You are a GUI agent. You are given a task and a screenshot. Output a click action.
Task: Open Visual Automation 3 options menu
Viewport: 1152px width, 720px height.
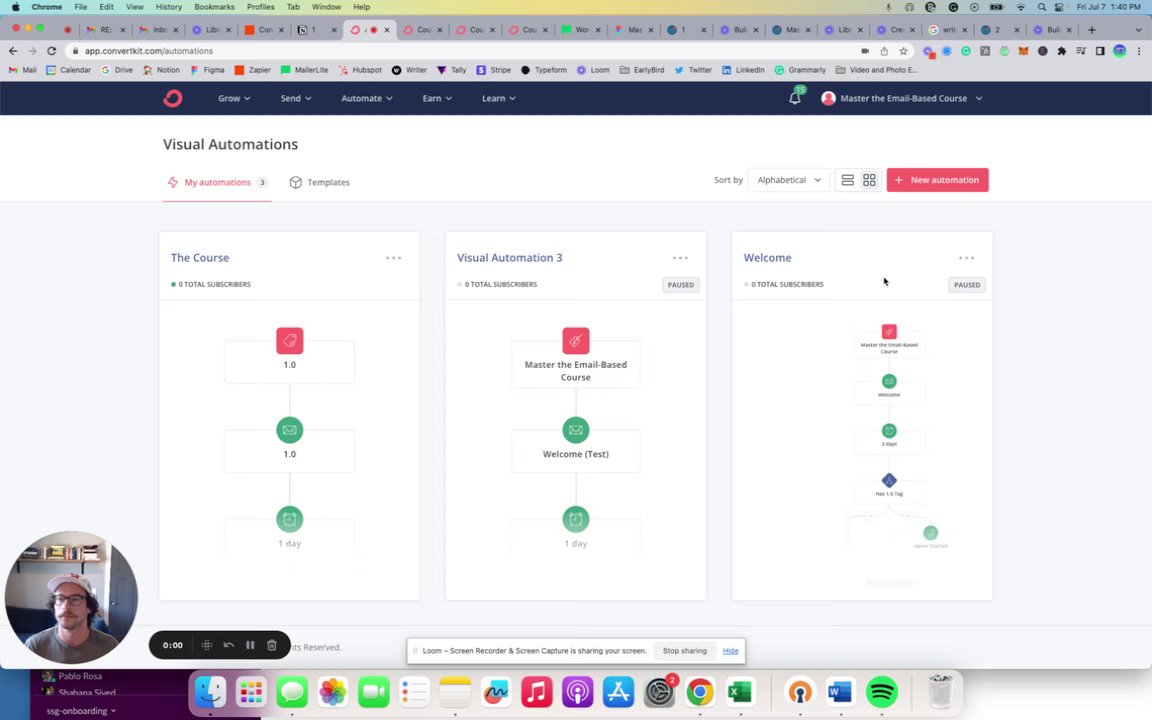[x=680, y=258]
